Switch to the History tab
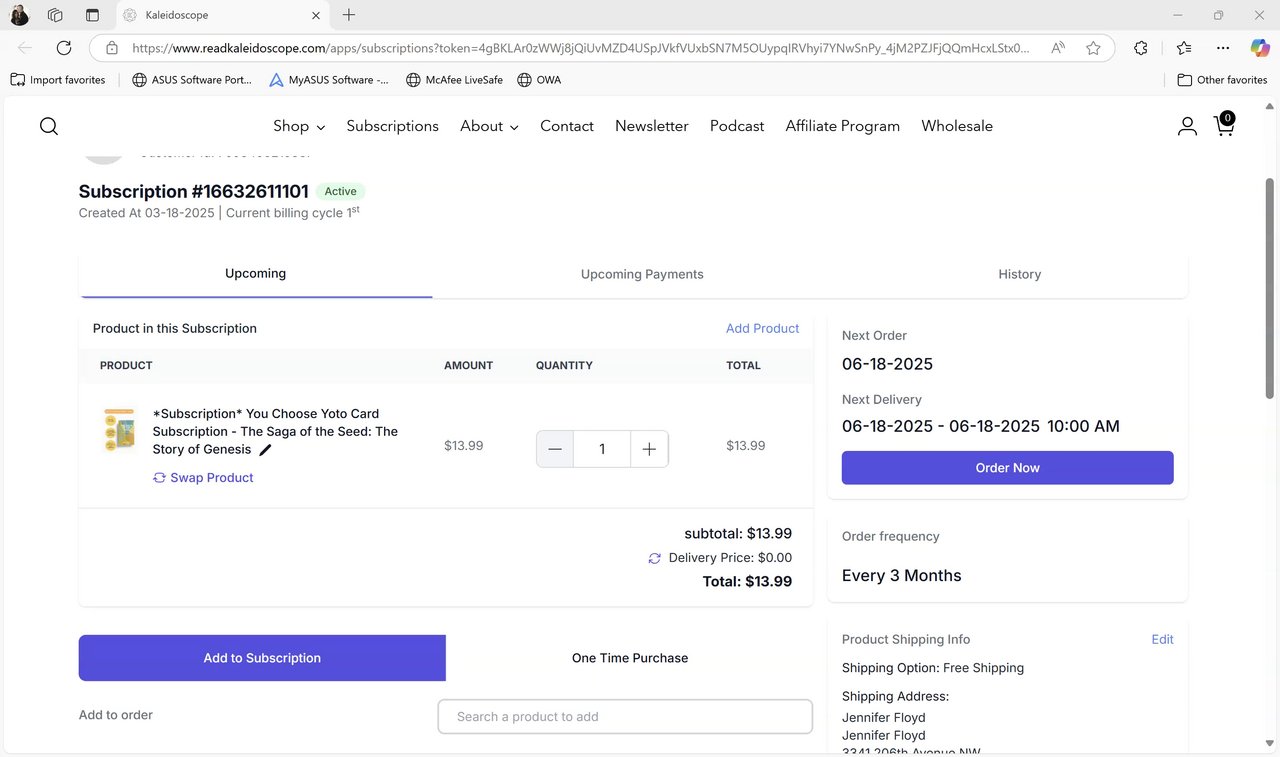This screenshot has height=757, width=1280. tap(1019, 274)
